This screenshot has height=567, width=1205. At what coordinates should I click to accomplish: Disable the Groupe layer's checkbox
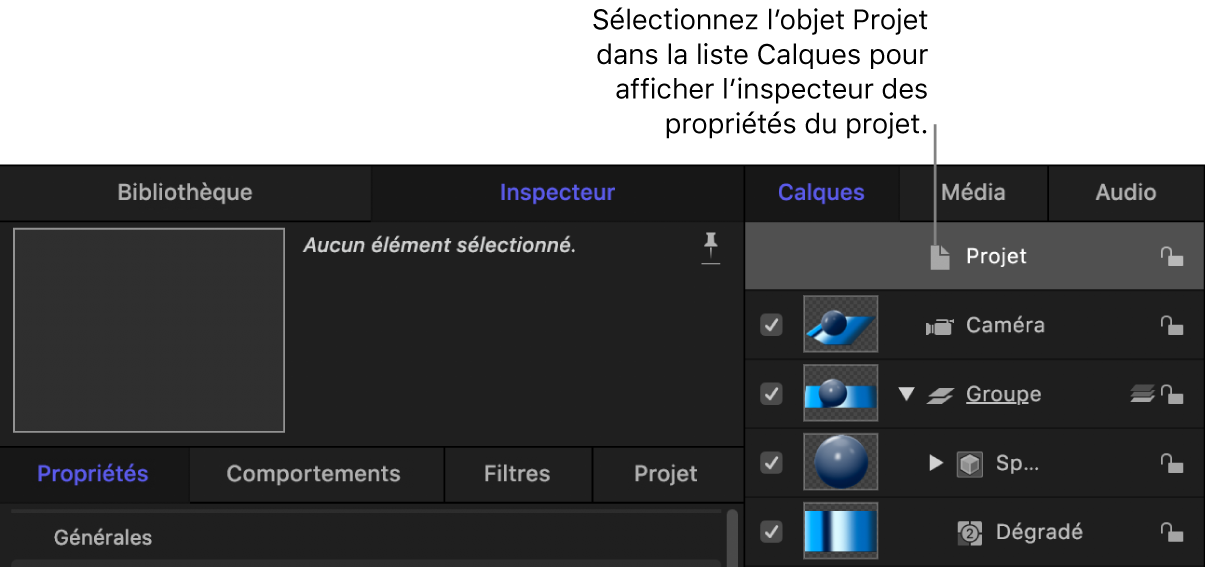771,394
